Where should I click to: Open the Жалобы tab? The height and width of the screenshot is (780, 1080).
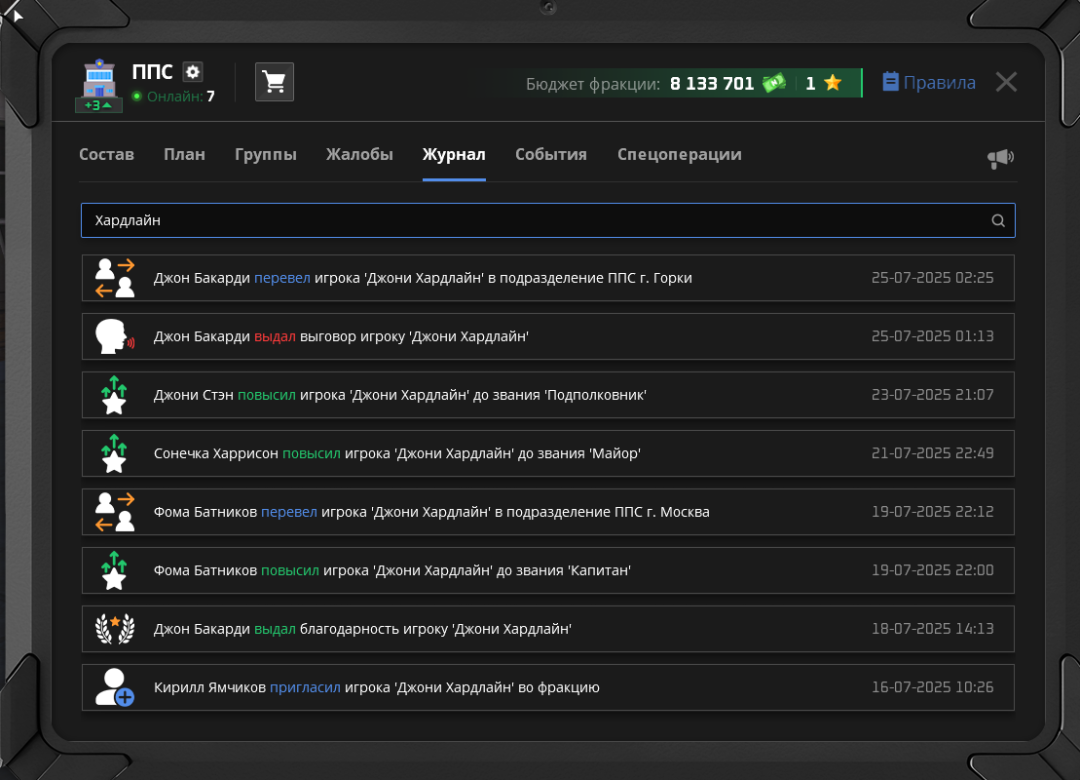[x=360, y=154]
